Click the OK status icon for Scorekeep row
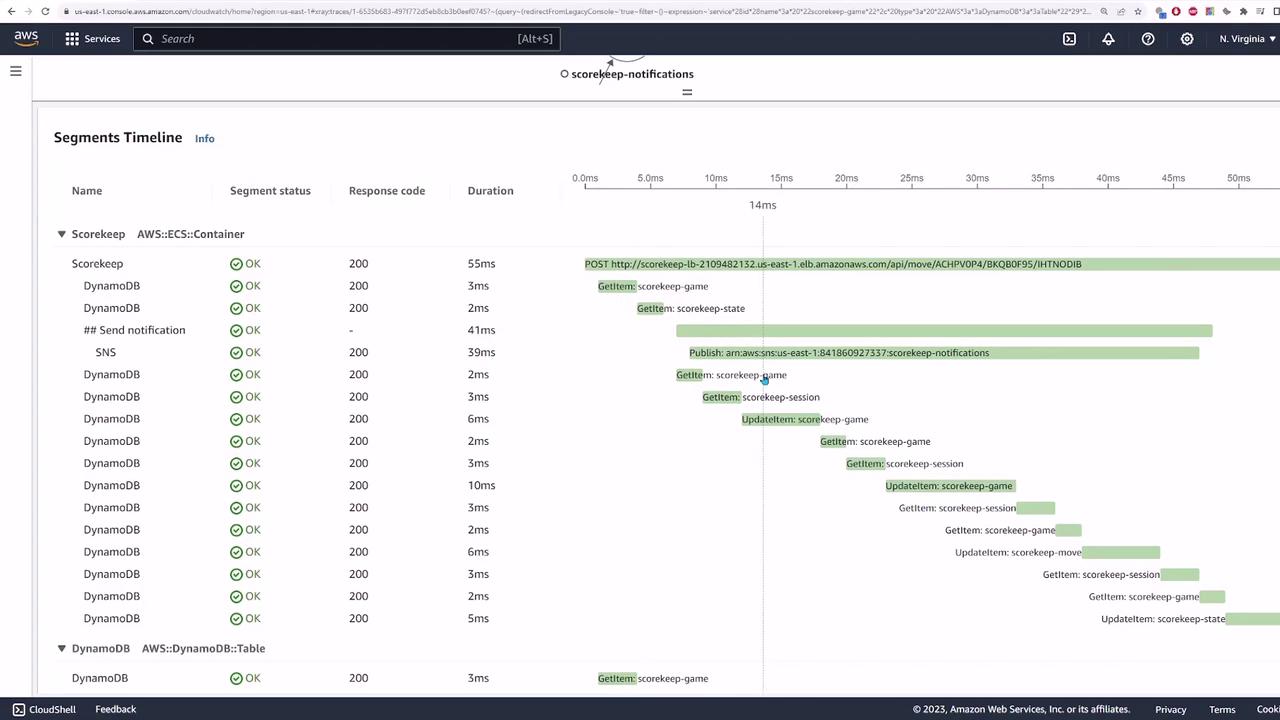Image resolution: width=1280 pixels, height=720 pixels. click(236, 264)
